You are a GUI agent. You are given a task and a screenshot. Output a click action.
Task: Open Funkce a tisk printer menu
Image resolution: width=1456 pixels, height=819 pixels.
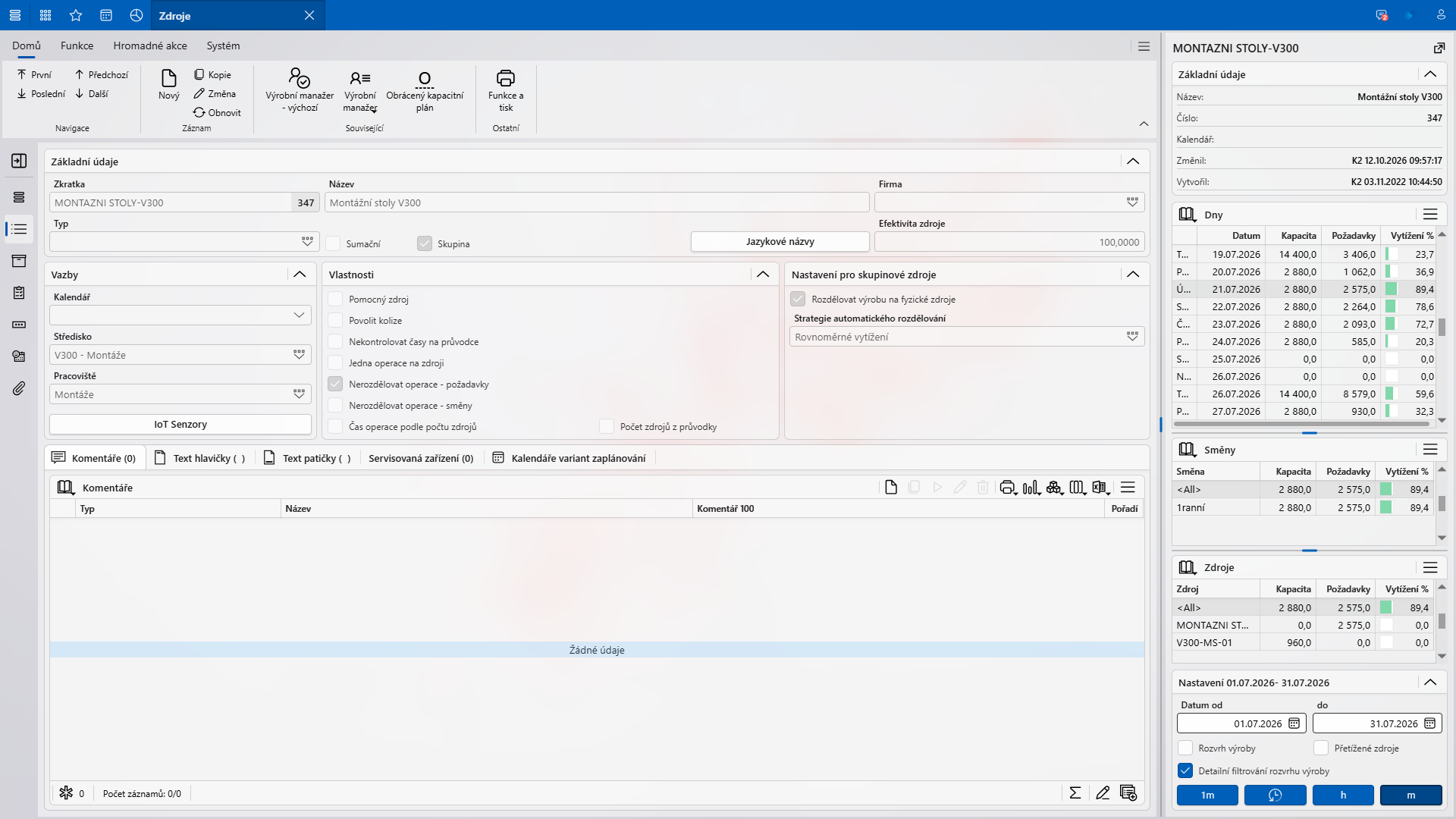point(506,89)
